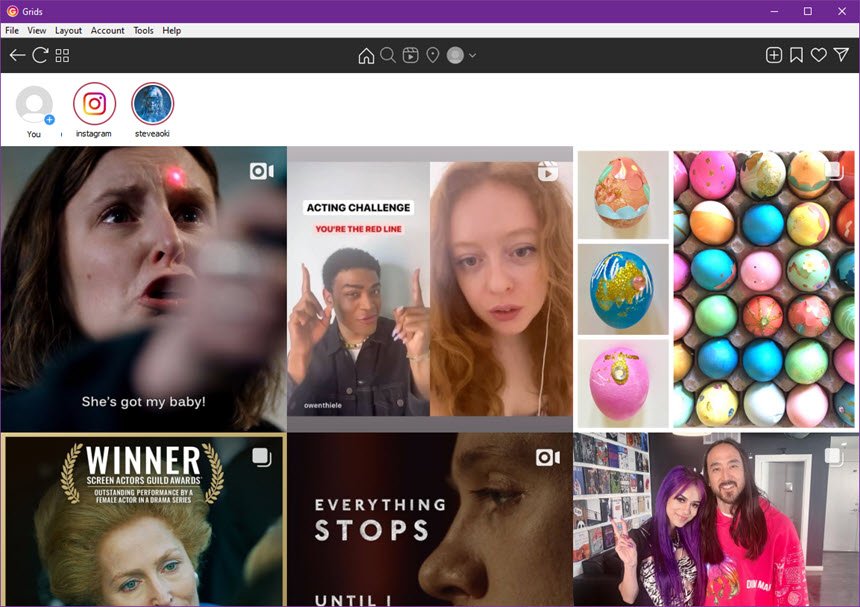Open the File menu

[x=12, y=31]
